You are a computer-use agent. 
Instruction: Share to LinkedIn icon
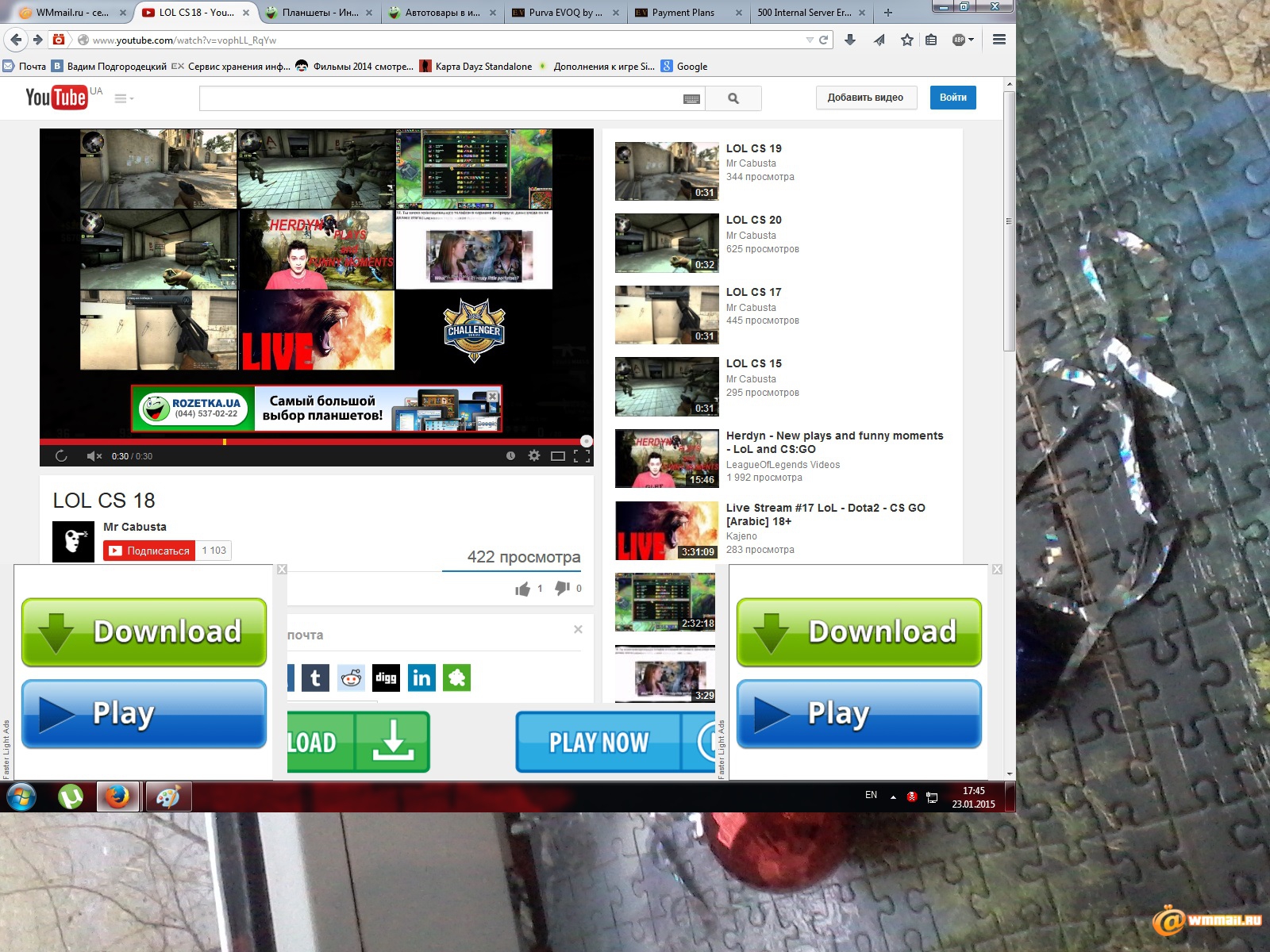[421, 678]
